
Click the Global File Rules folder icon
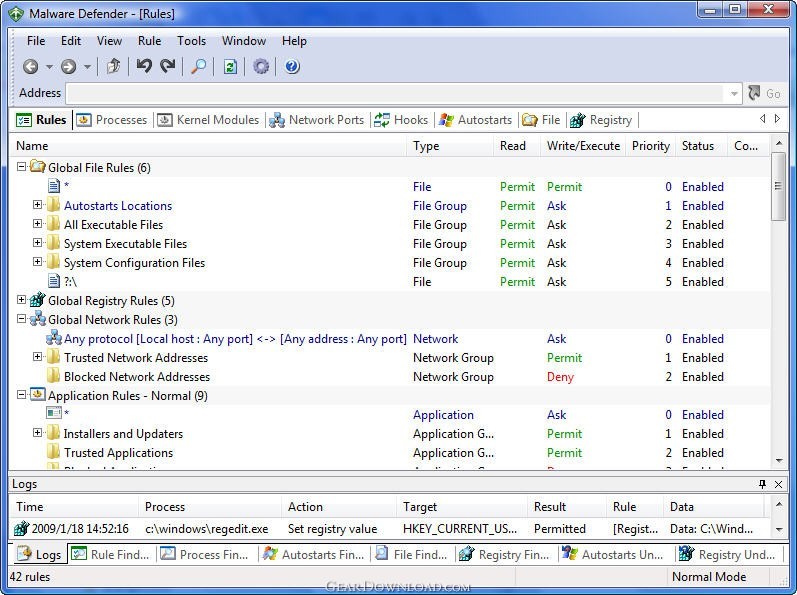(x=38, y=167)
